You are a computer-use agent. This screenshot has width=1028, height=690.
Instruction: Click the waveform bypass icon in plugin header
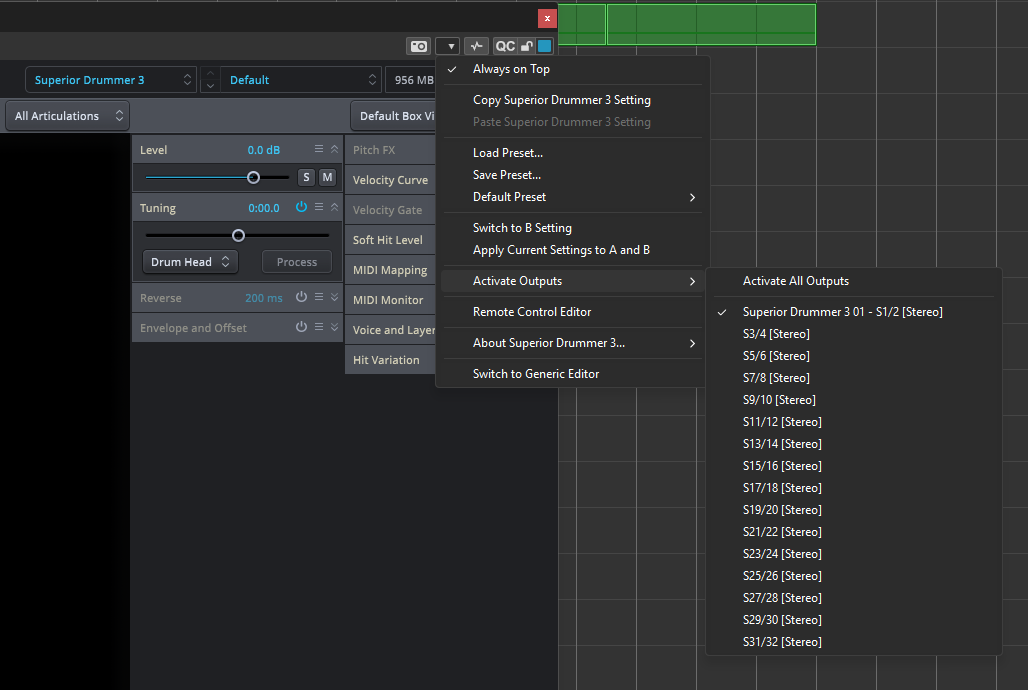pos(476,46)
